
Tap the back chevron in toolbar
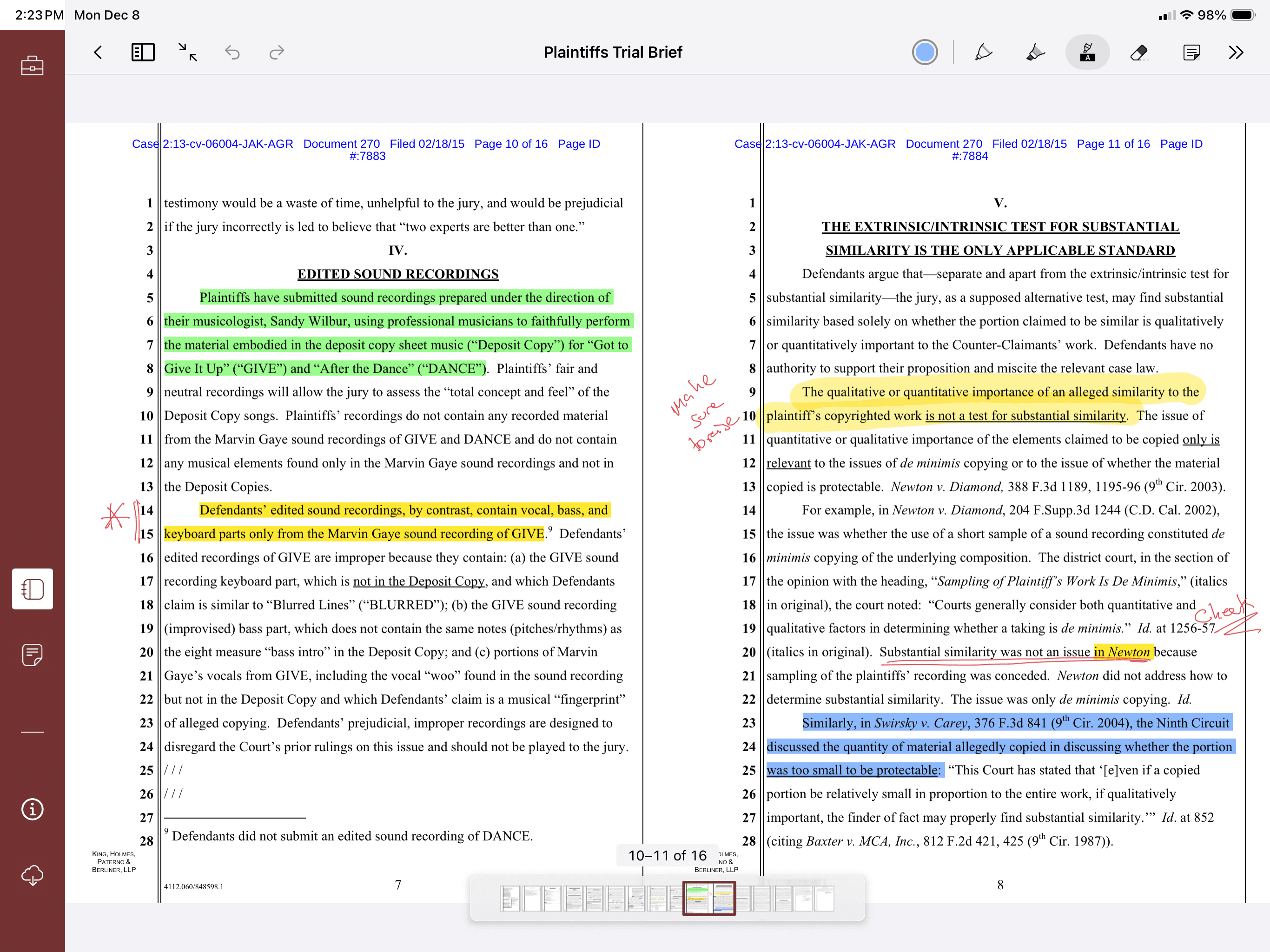click(x=98, y=52)
